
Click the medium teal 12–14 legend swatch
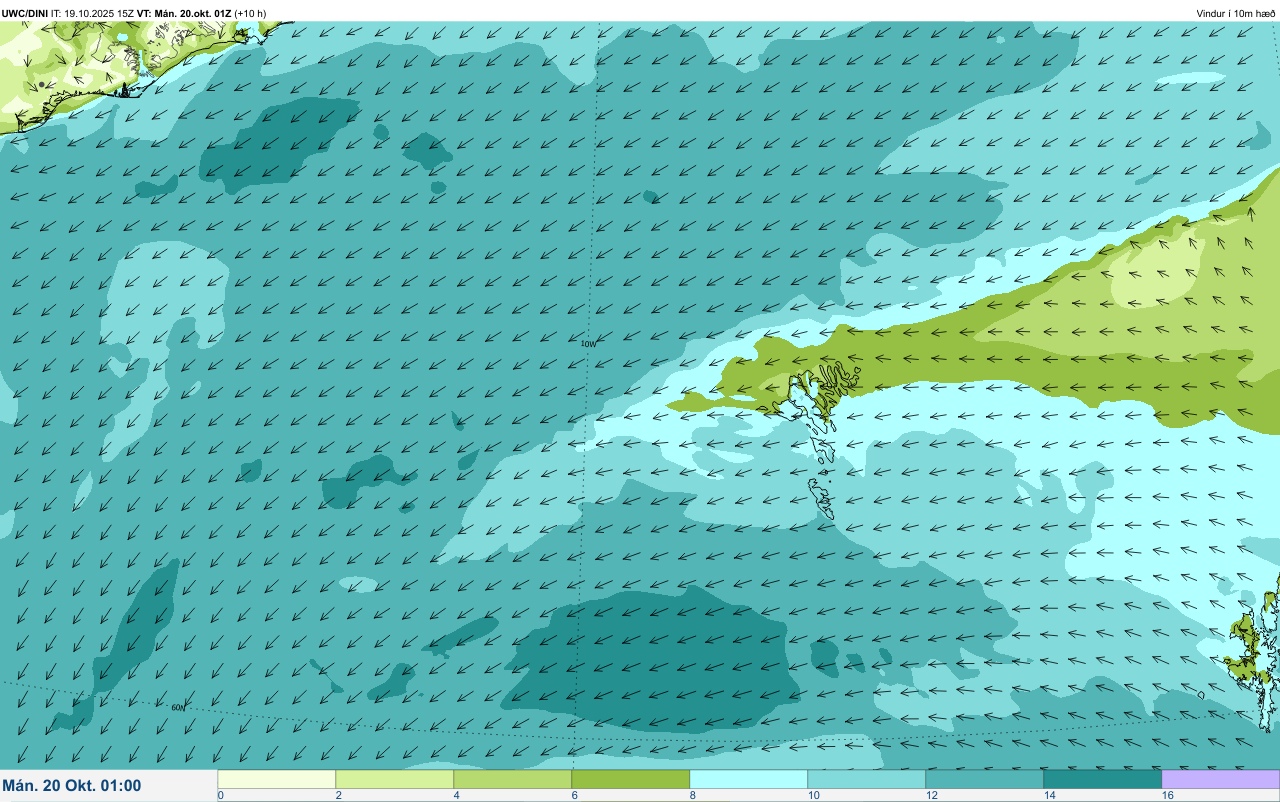(x=985, y=779)
